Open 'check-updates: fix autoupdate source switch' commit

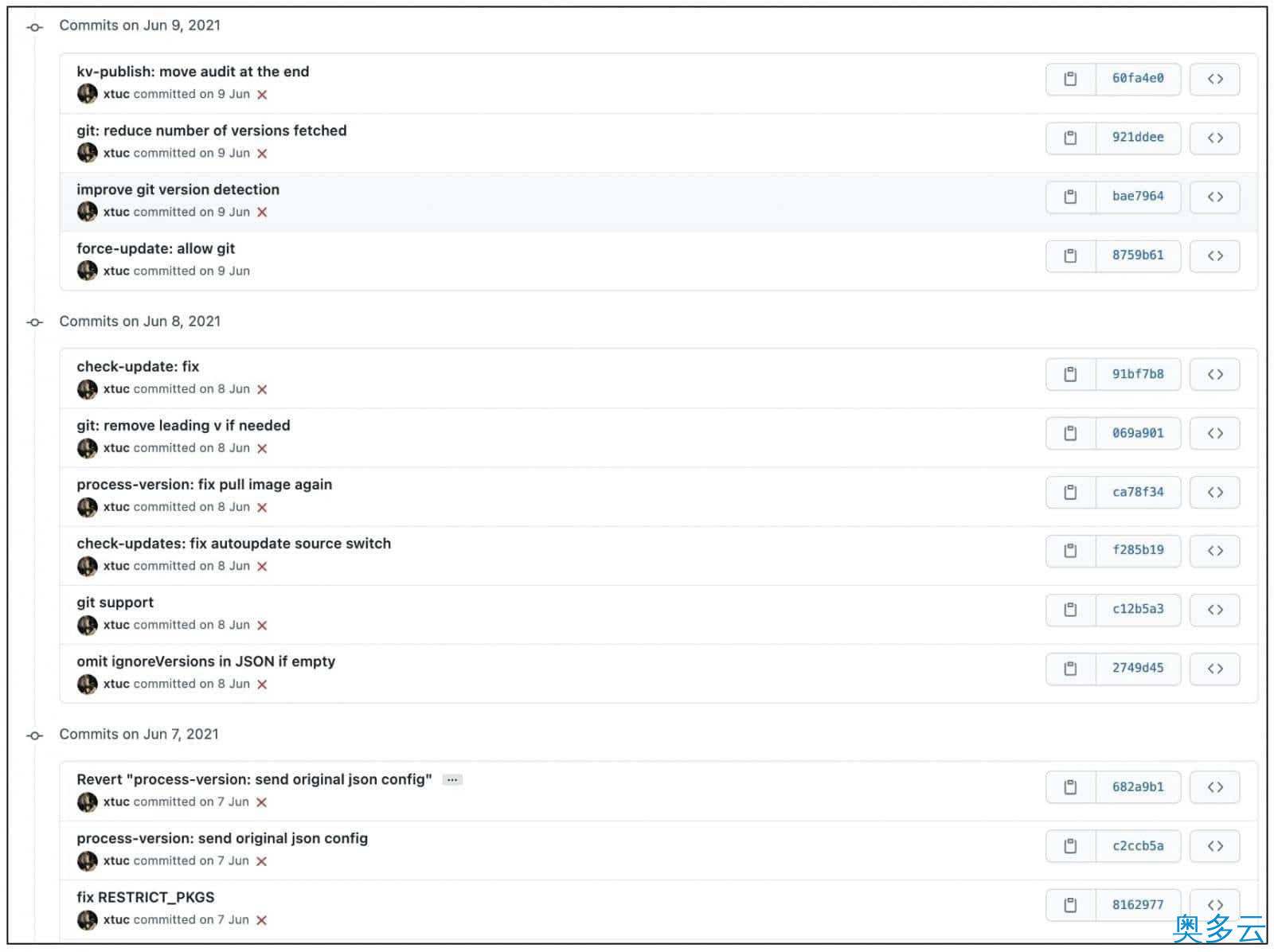point(233,544)
